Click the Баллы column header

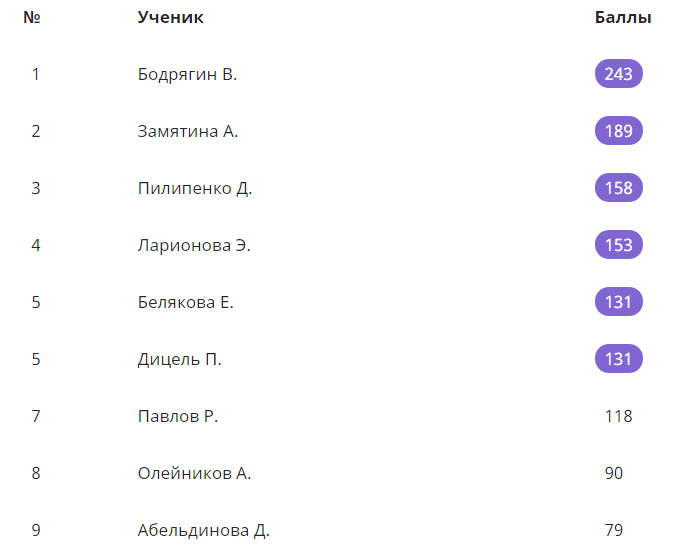coord(623,17)
